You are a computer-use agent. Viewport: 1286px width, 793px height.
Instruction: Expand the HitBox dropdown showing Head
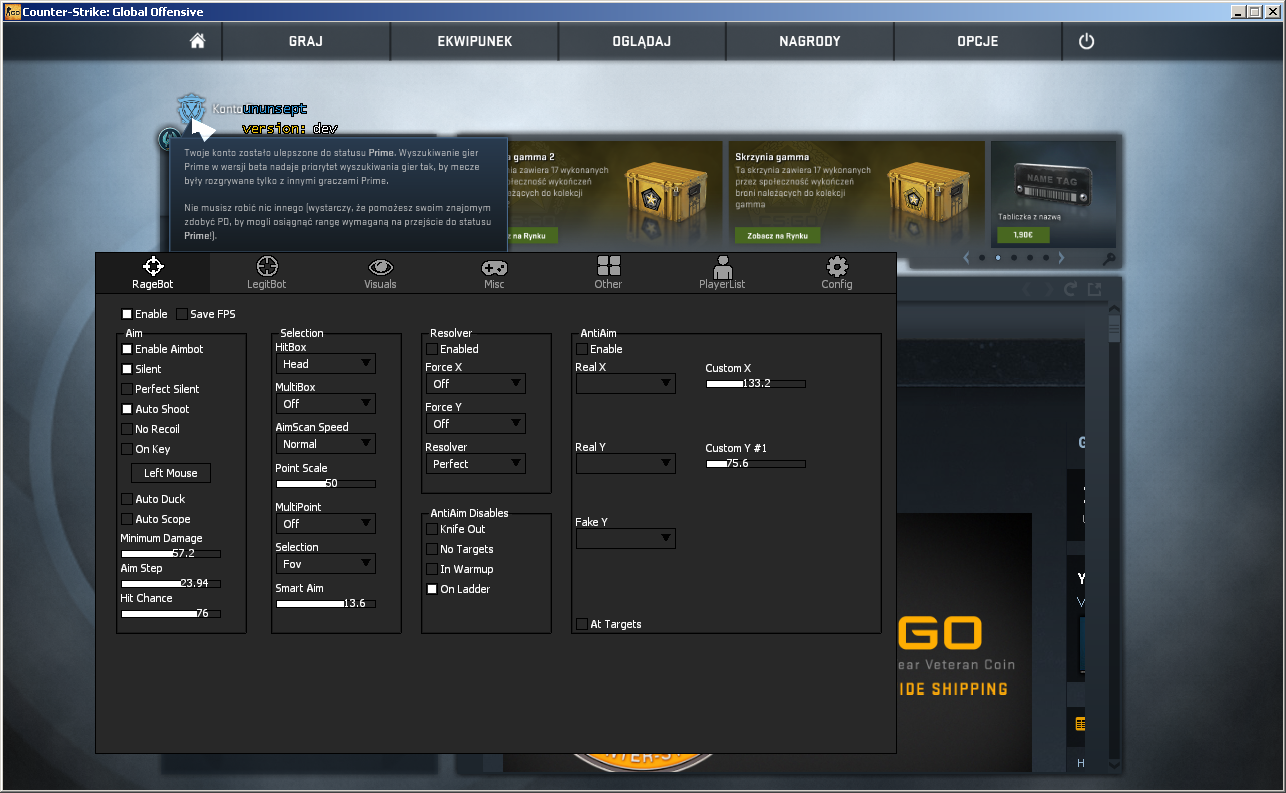325,364
